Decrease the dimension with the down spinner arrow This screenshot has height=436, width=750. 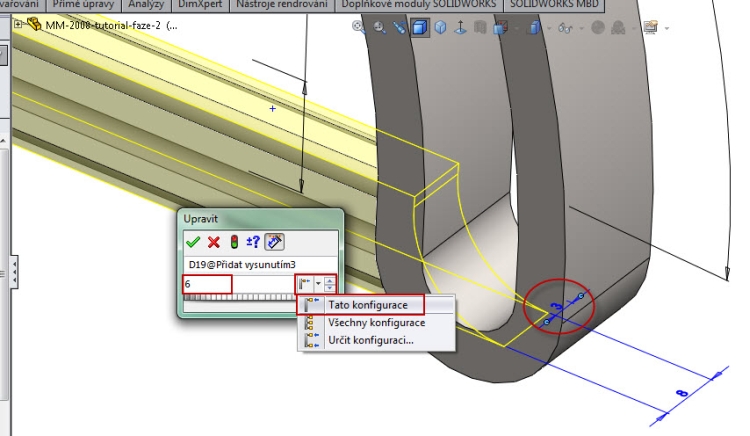pyautogui.click(x=330, y=287)
